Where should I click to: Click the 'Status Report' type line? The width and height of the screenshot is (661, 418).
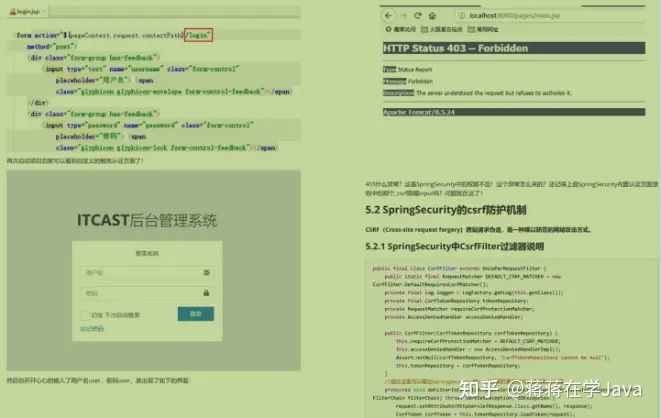point(408,69)
